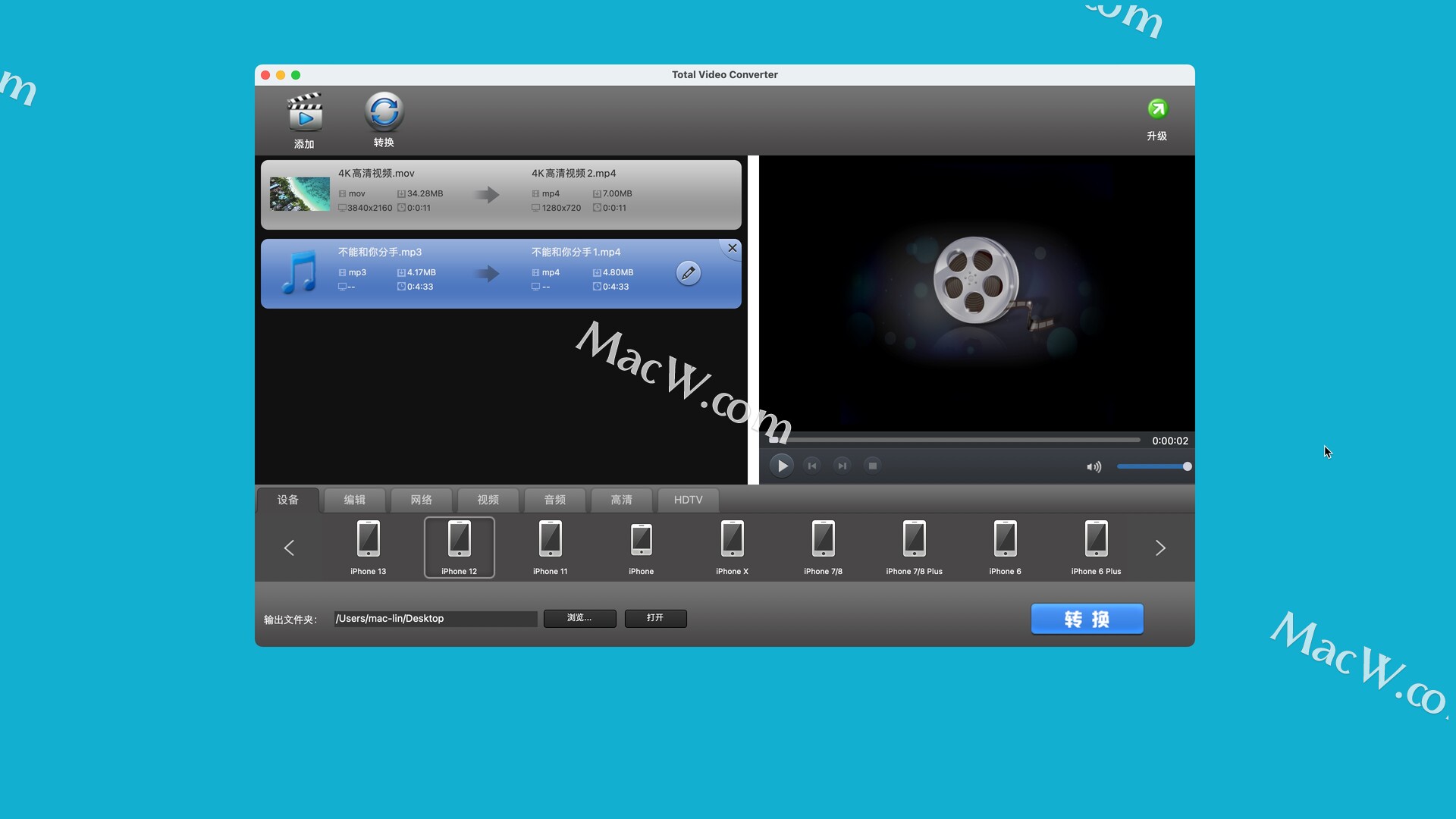Click the 3840x2160 source resolution text
Screen dimensions: 1456x819
(369, 208)
